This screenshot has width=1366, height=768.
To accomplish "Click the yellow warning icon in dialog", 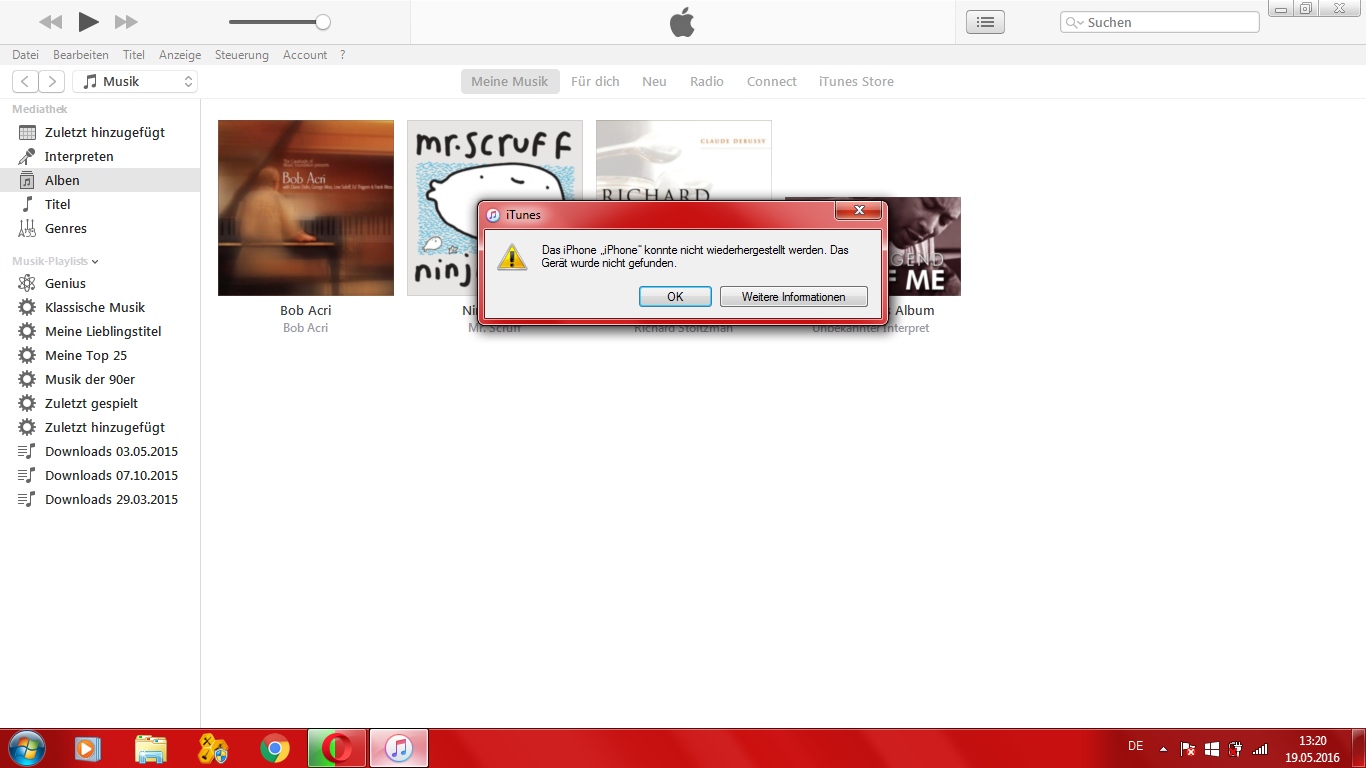I will pos(513,257).
